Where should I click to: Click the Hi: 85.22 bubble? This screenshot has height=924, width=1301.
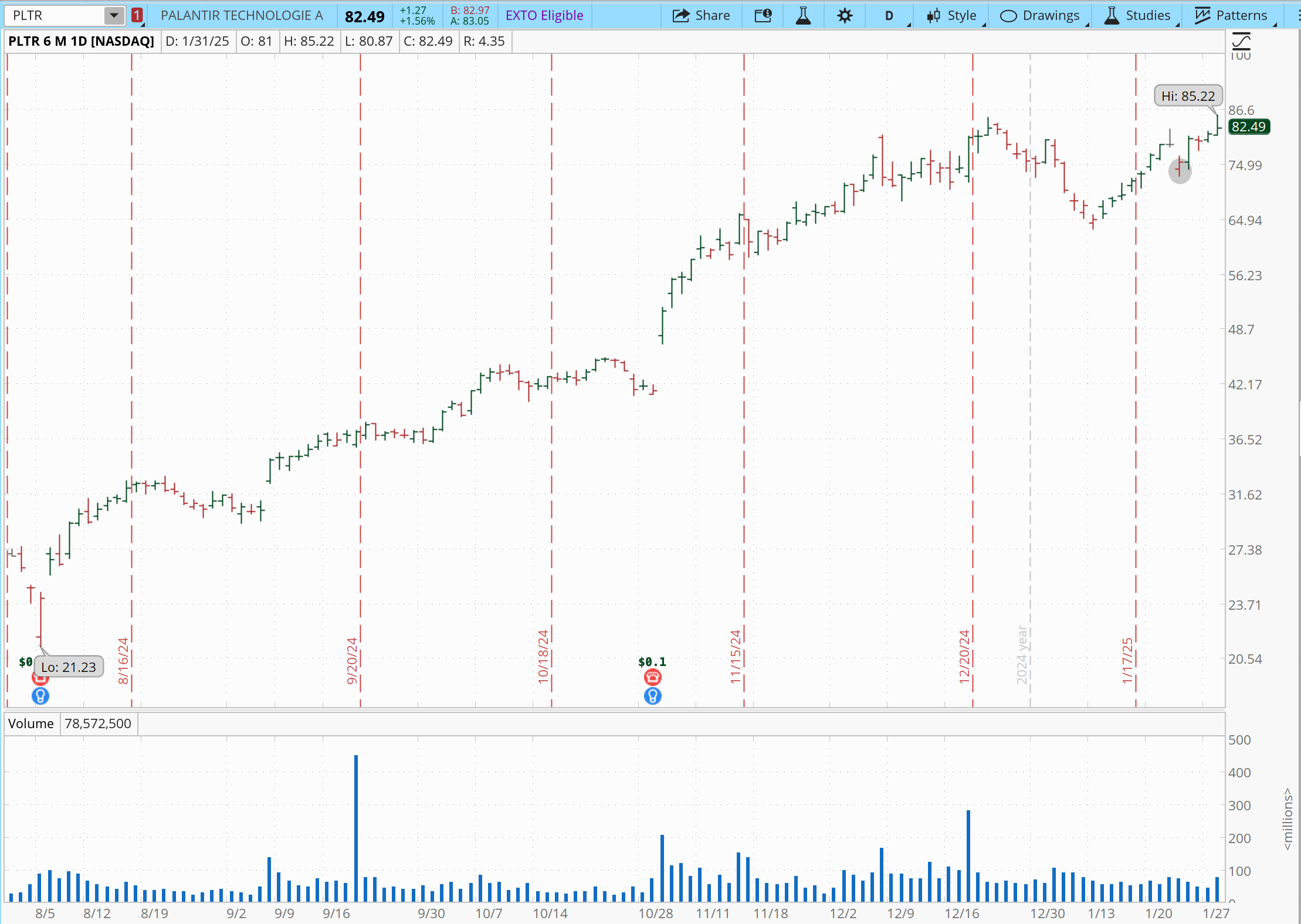pos(1188,96)
